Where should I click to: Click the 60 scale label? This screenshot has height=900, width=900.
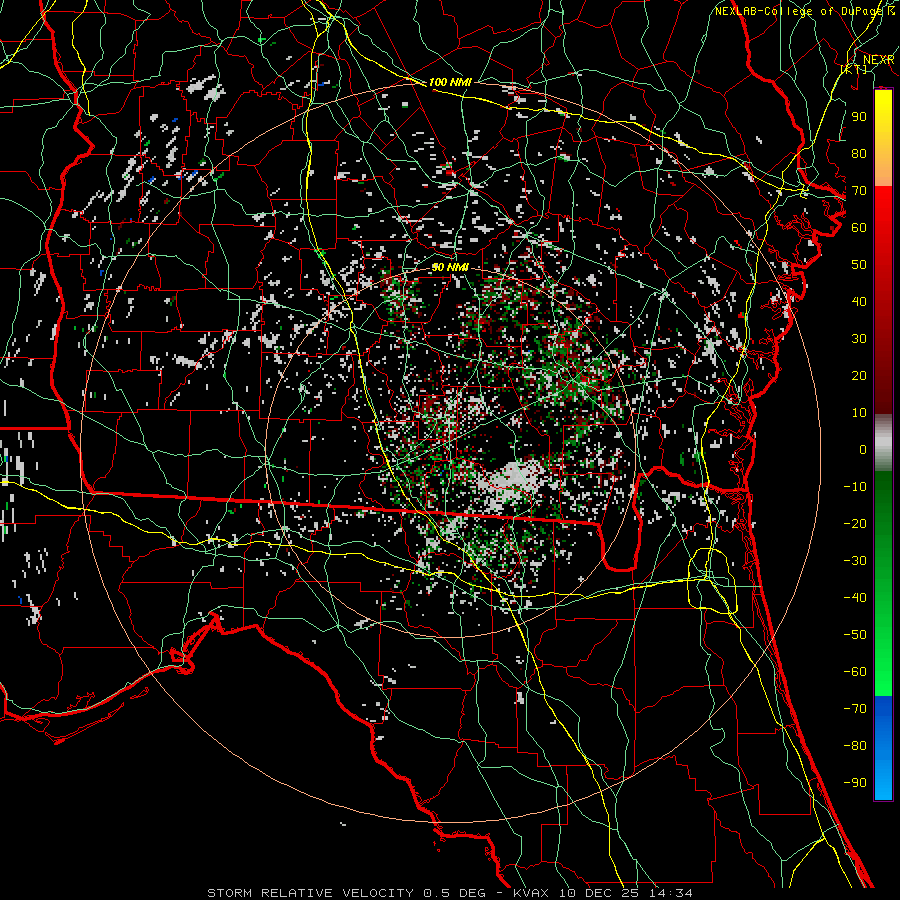pos(859,227)
